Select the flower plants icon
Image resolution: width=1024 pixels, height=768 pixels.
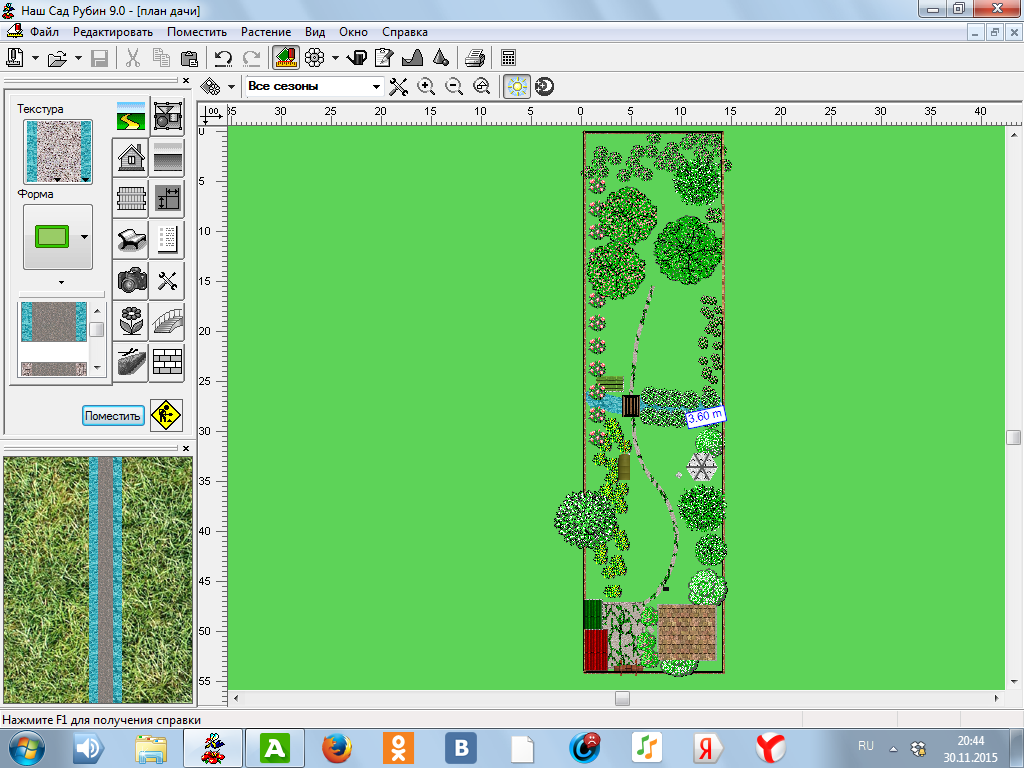130,321
